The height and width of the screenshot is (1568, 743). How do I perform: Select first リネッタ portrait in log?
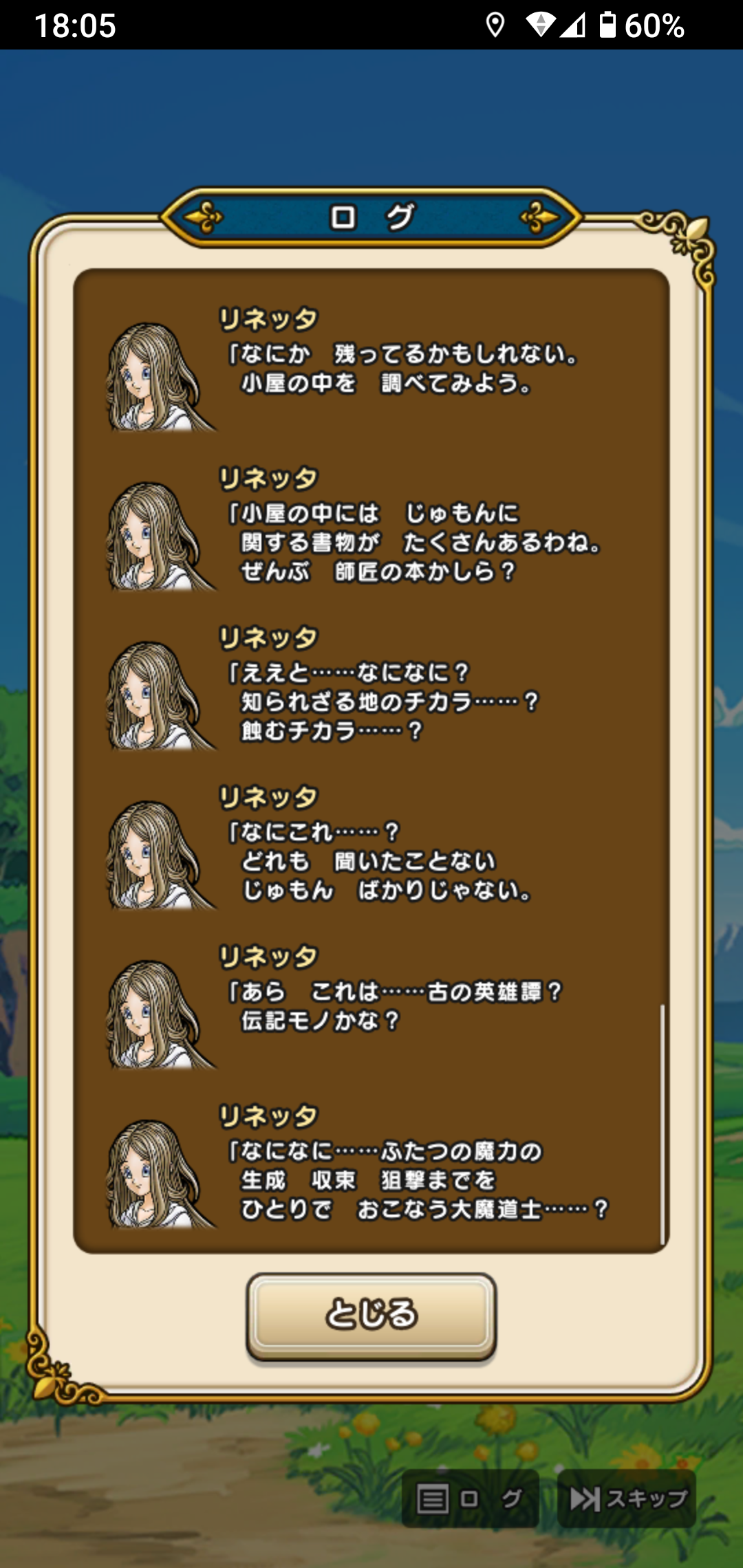pos(160,377)
